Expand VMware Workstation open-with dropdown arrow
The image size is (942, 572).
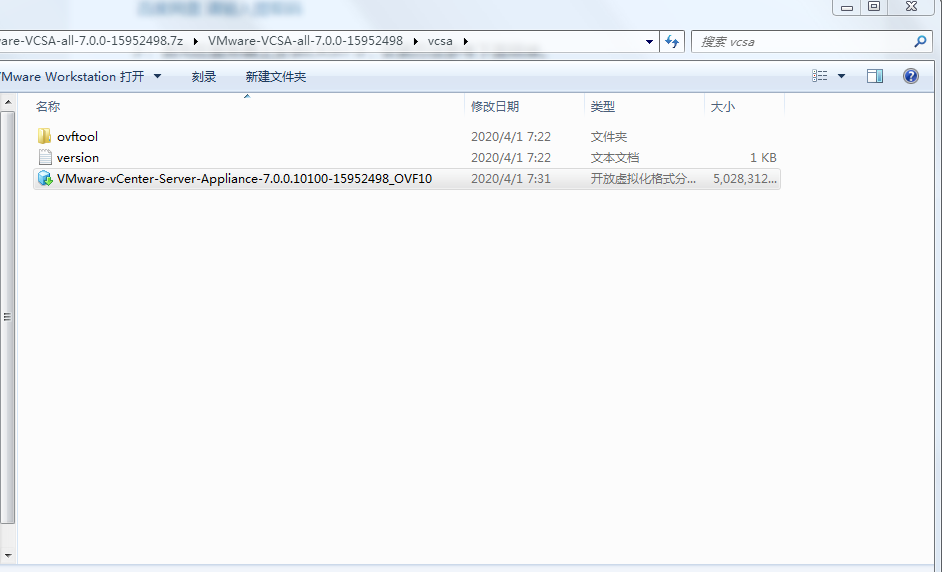[157, 76]
